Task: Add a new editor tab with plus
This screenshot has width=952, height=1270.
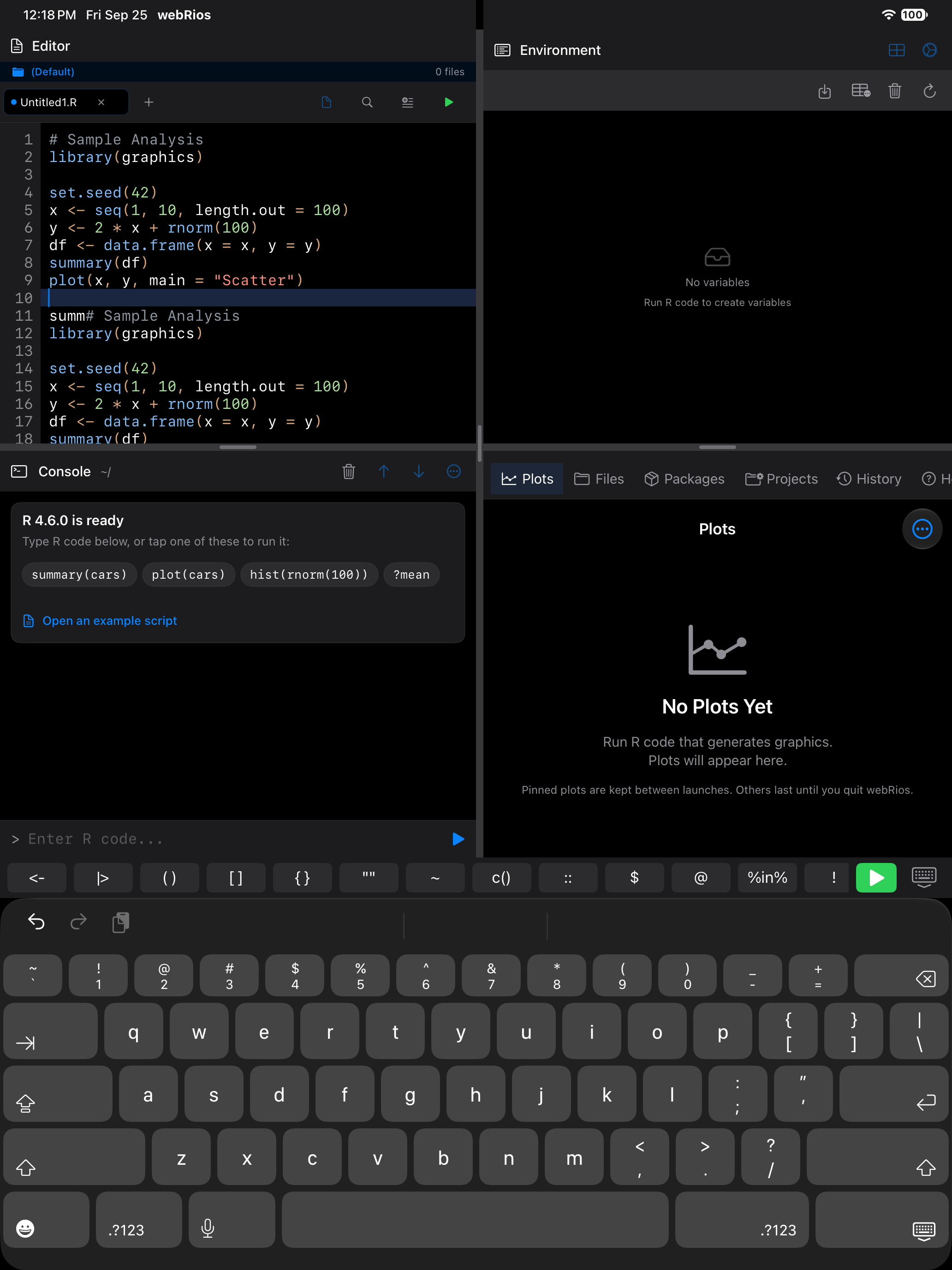Action: point(149,102)
